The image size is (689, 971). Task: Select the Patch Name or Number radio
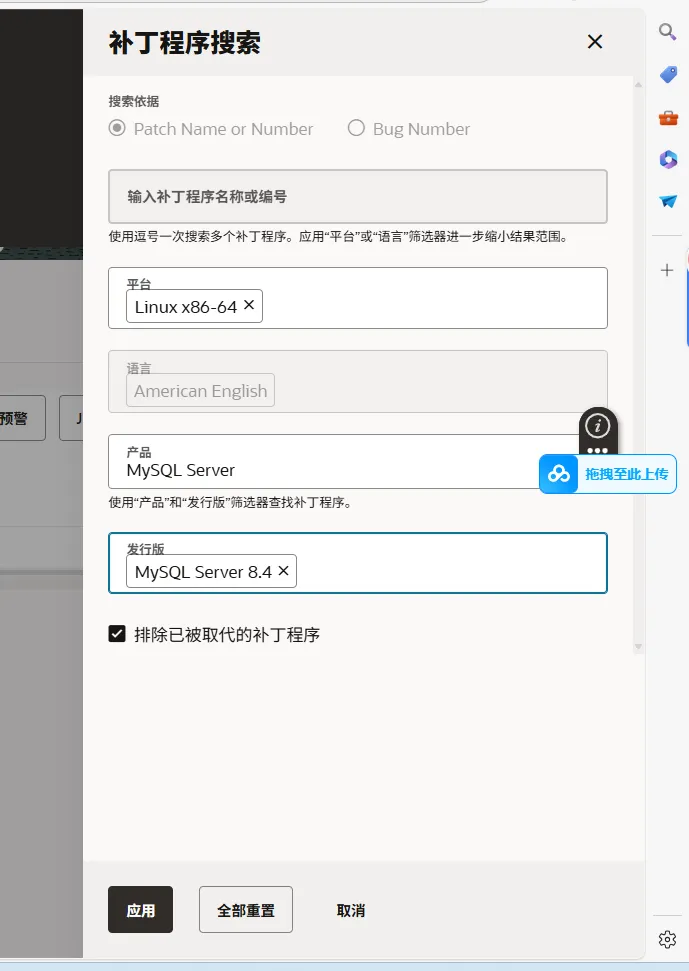tap(117, 128)
